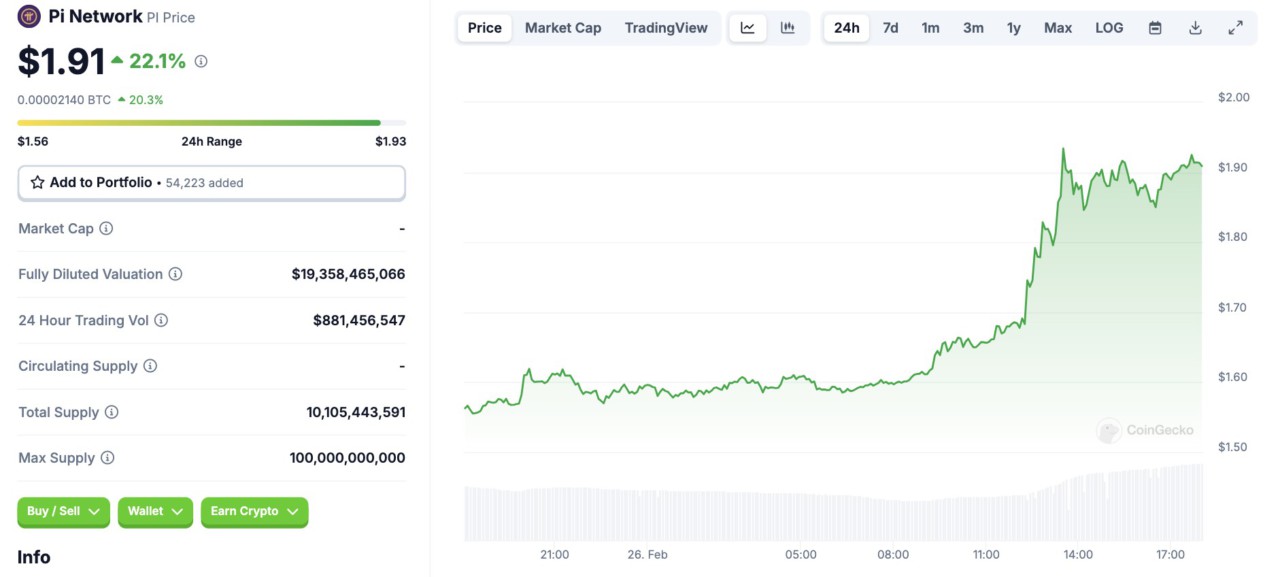Click the star to add Pi to portfolio

(39, 182)
